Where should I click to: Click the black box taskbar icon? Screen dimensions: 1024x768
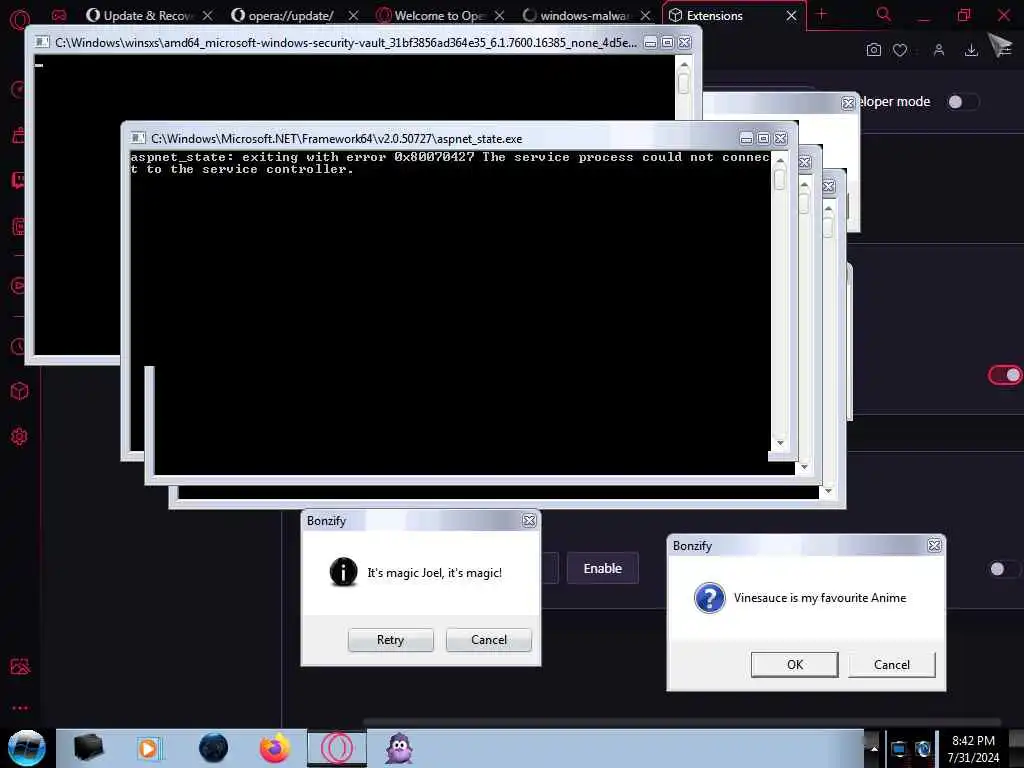[x=89, y=748]
